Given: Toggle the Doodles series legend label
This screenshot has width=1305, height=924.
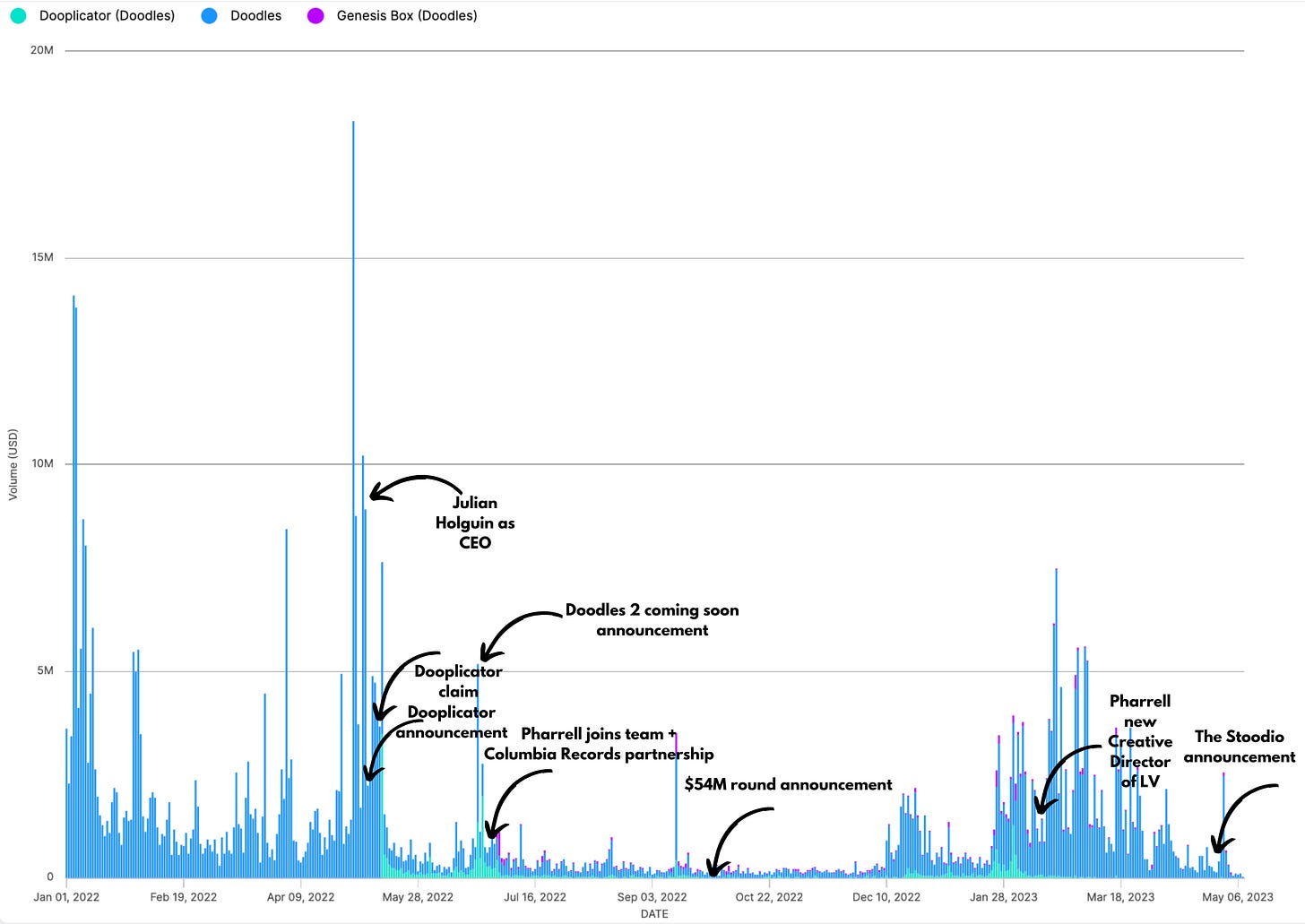Looking at the screenshot, I should point(255,16).
